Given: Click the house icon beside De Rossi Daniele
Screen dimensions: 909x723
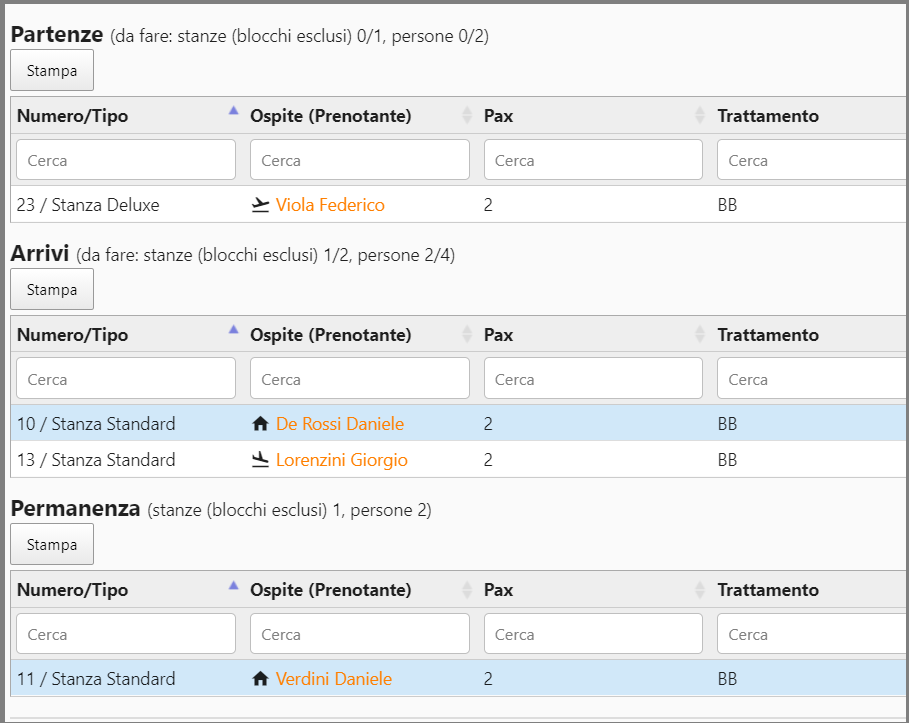Looking at the screenshot, I should (261, 424).
